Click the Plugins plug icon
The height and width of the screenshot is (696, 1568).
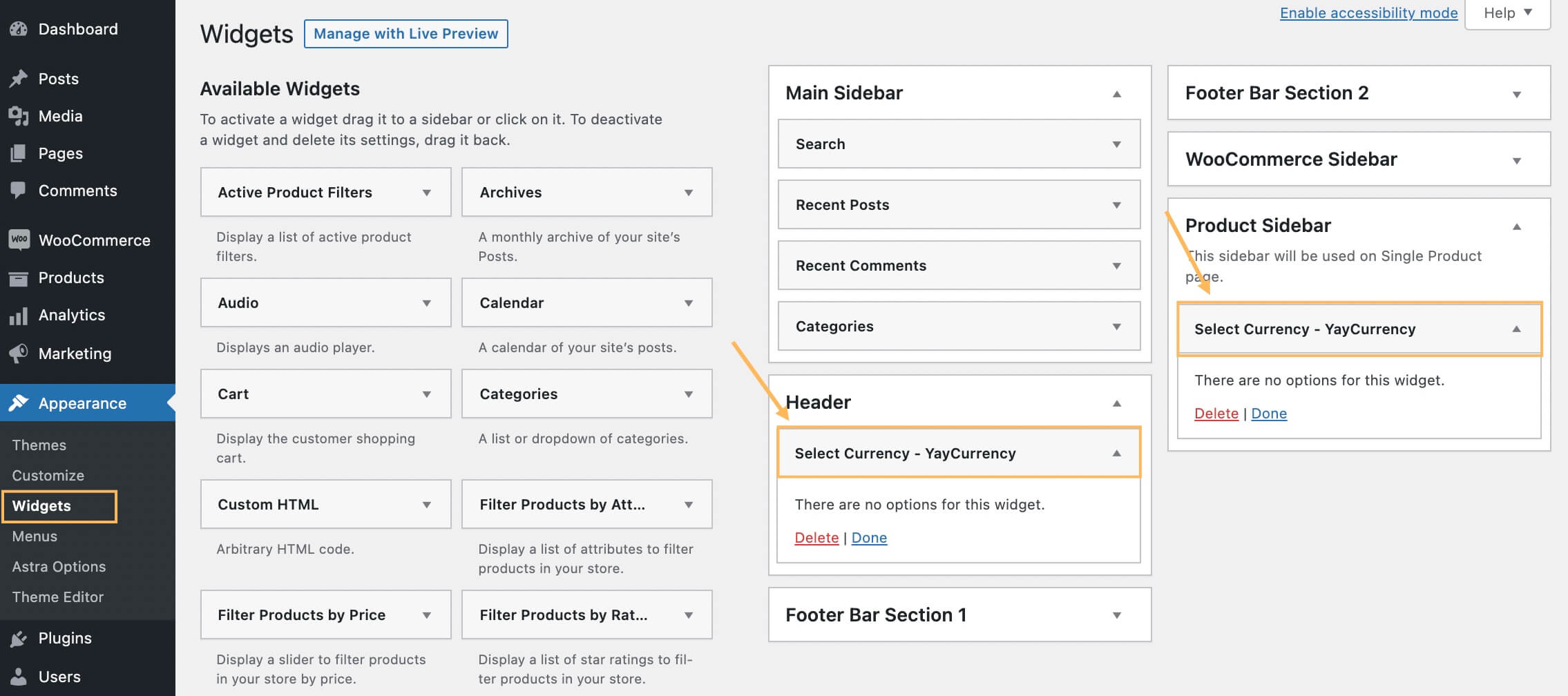[19, 638]
